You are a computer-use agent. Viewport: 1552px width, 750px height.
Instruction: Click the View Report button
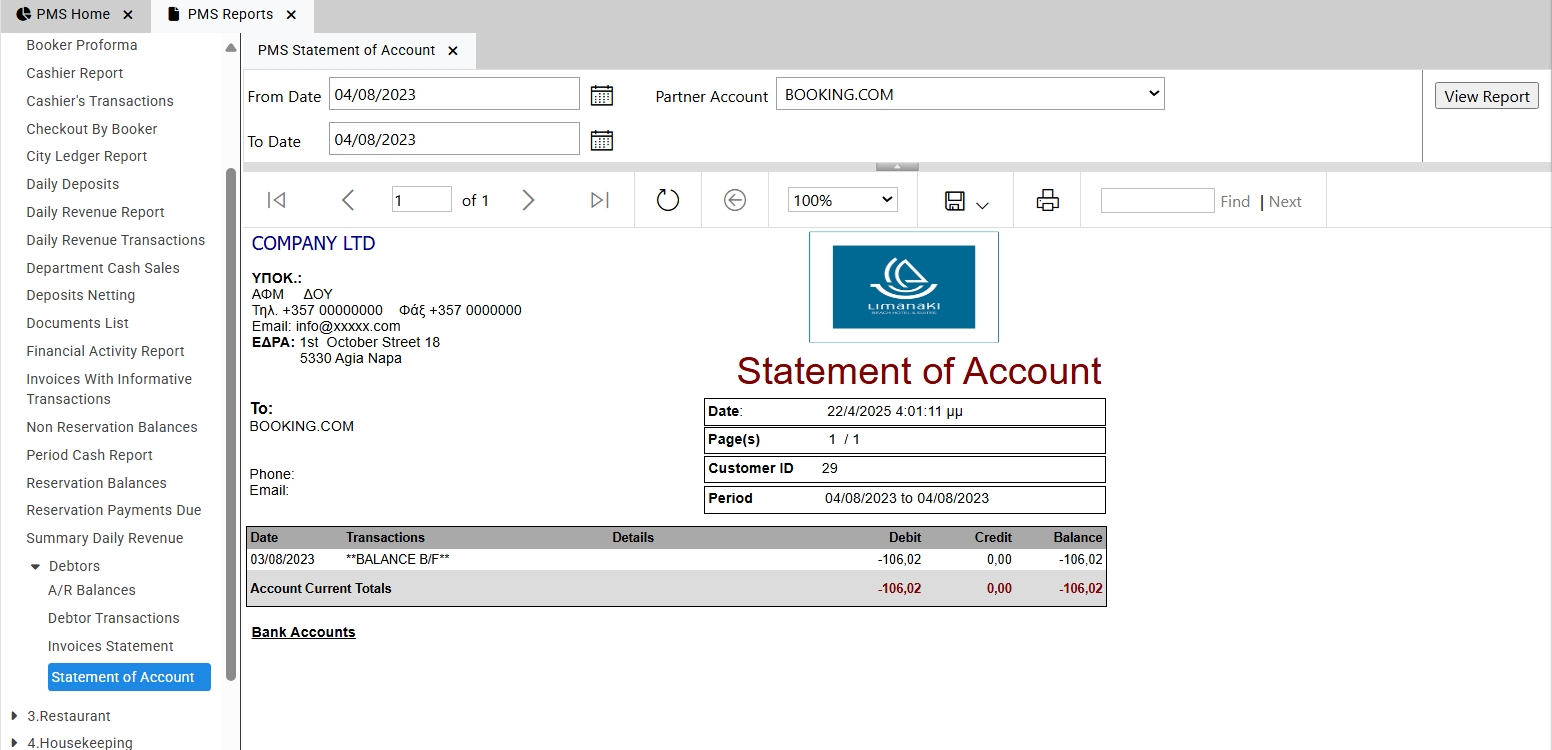pyautogui.click(x=1487, y=96)
